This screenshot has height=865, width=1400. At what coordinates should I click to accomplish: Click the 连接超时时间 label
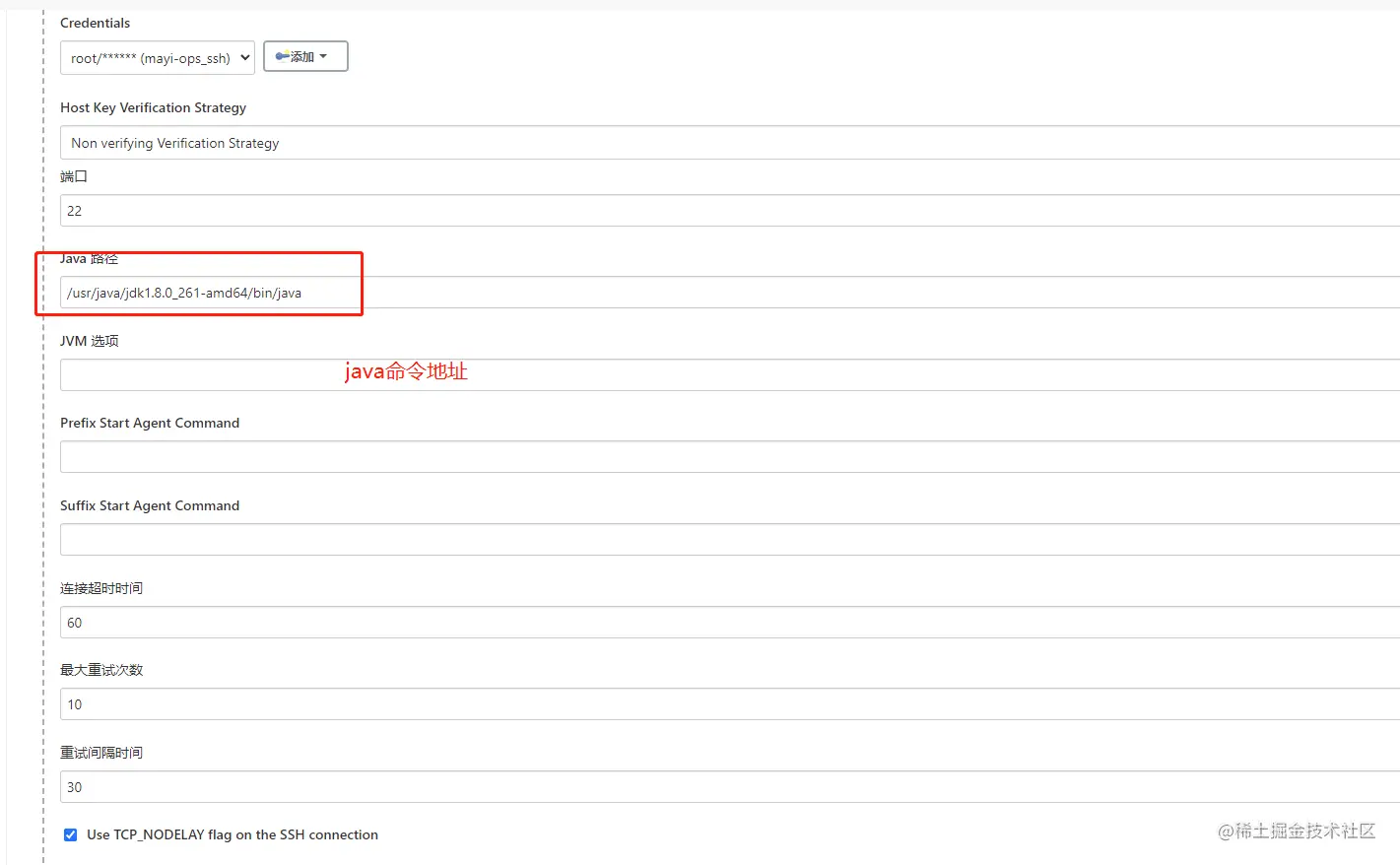click(x=101, y=588)
